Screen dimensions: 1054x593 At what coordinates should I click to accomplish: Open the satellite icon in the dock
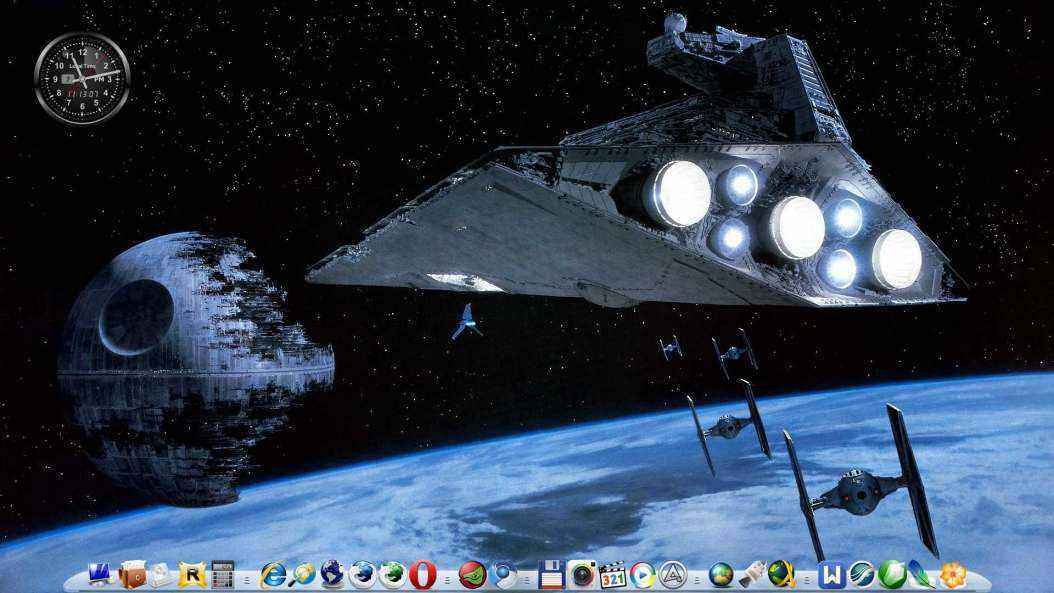tap(752, 575)
